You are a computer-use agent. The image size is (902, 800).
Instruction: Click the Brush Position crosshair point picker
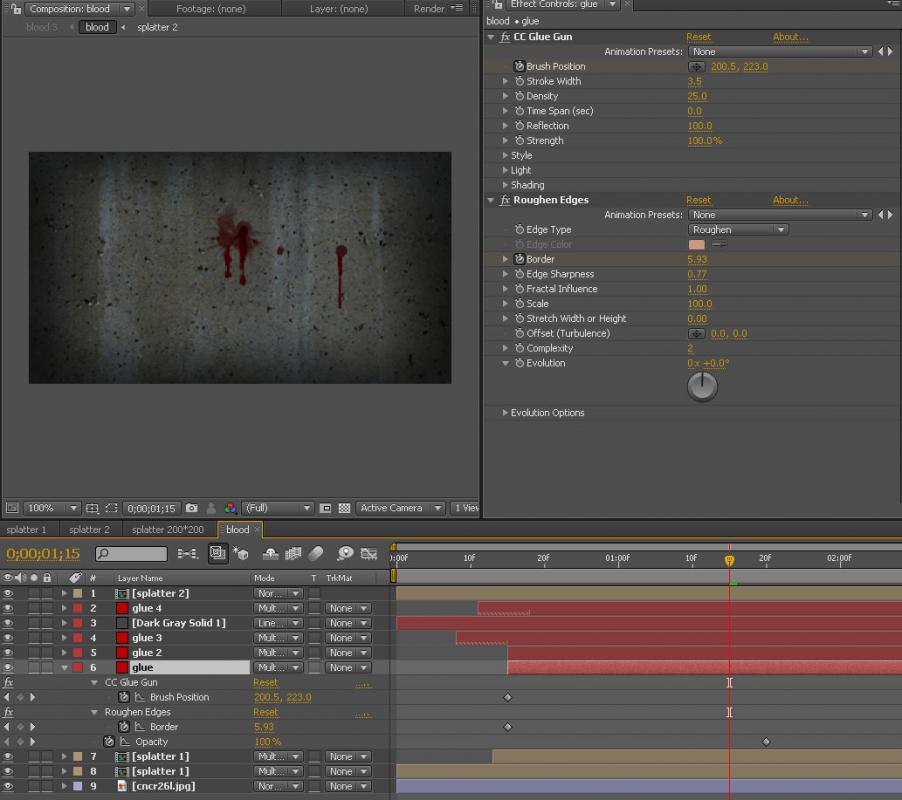tap(696, 66)
